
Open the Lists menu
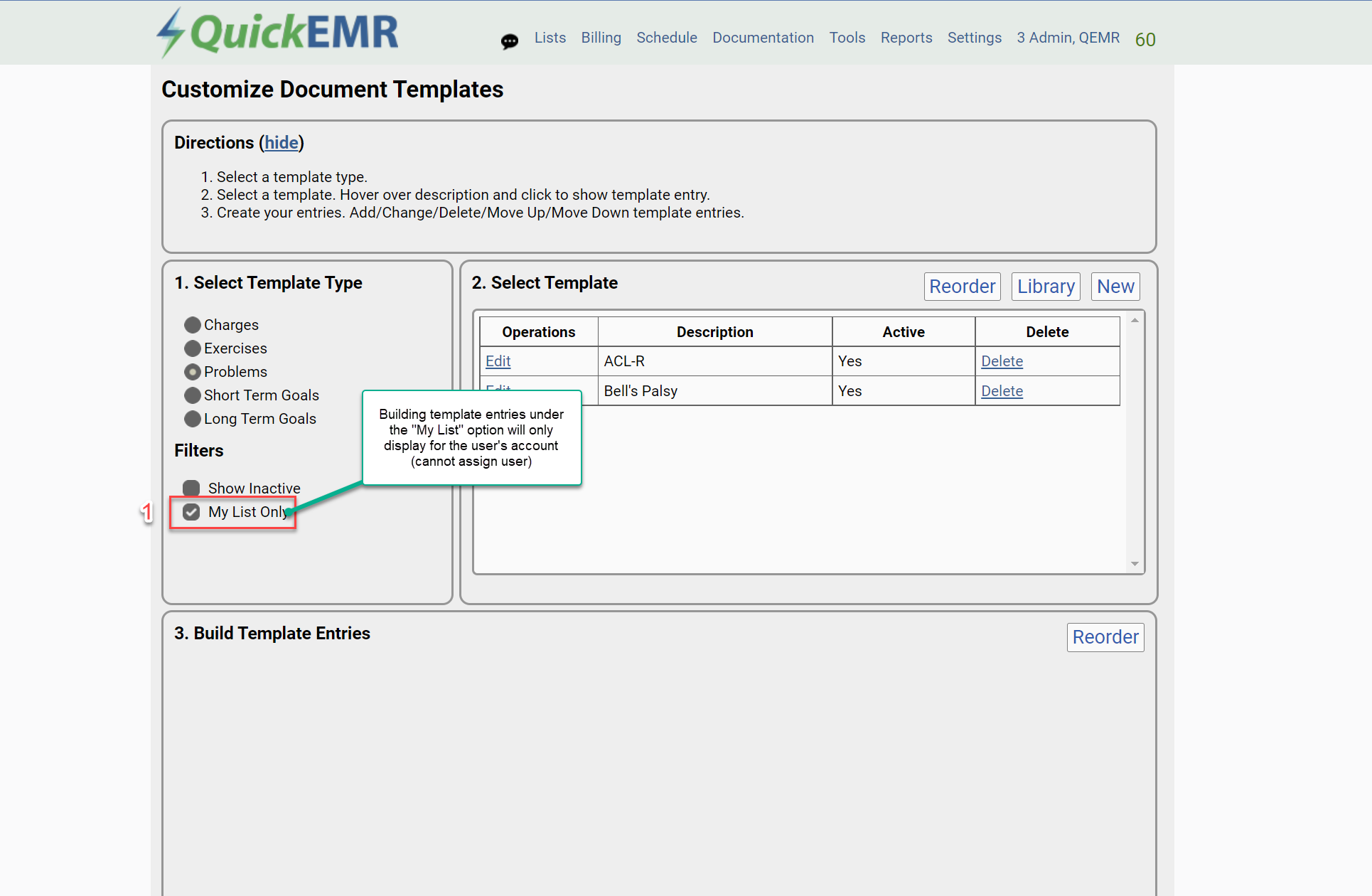point(550,38)
